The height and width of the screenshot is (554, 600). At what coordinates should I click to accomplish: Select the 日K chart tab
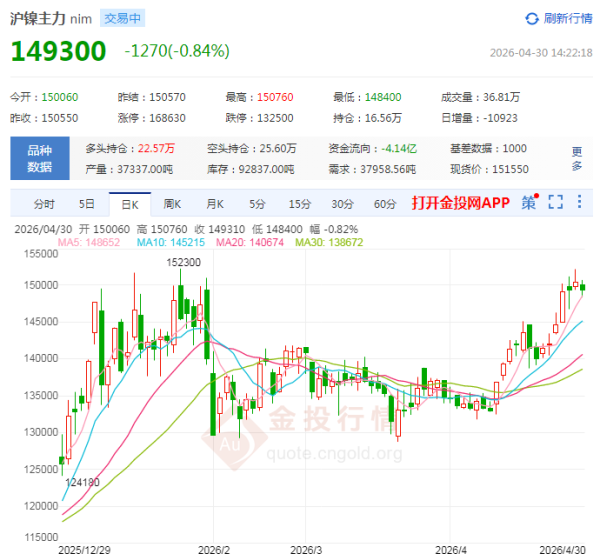pos(130,205)
